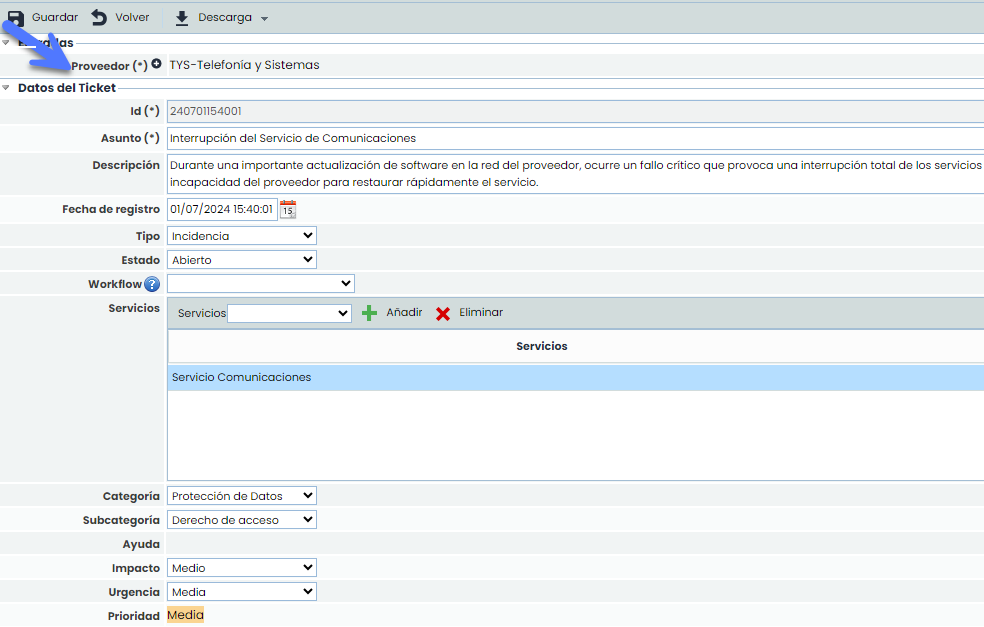Screen dimensions: 984x627
Task: Click the Volver back arrow icon
Action: 99,18
